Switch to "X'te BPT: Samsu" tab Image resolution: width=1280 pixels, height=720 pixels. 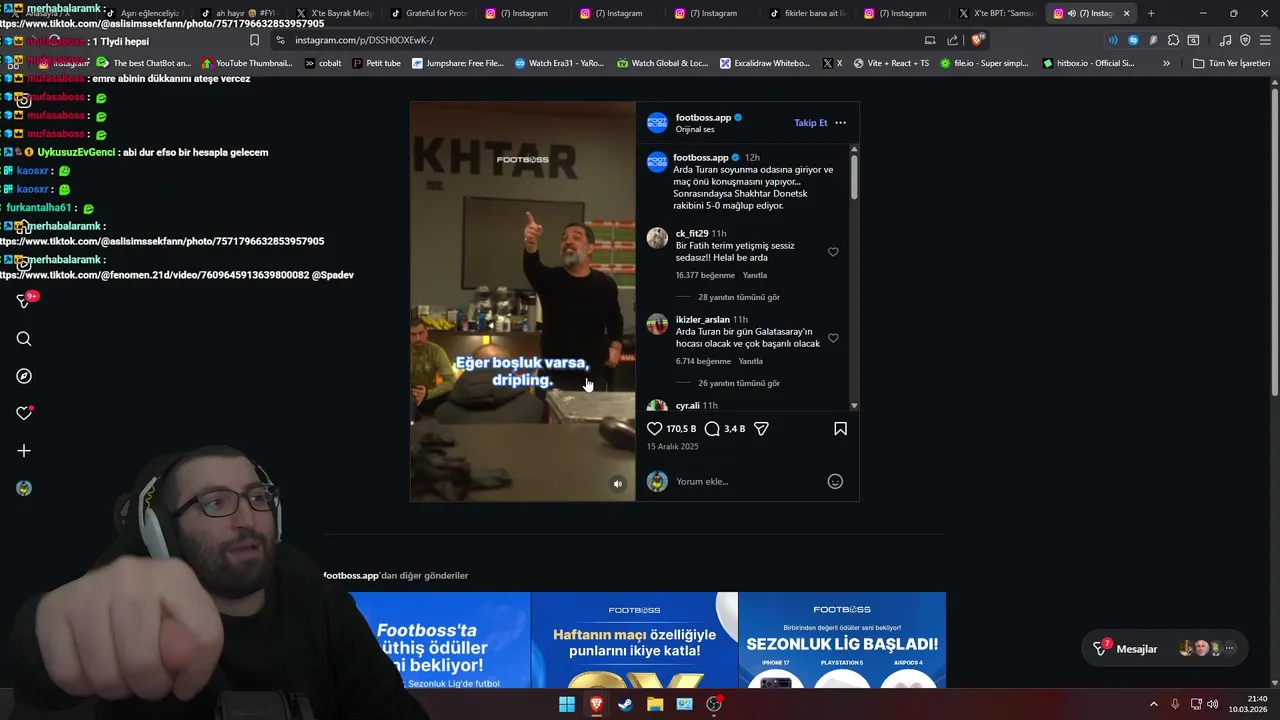[x=997, y=13]
